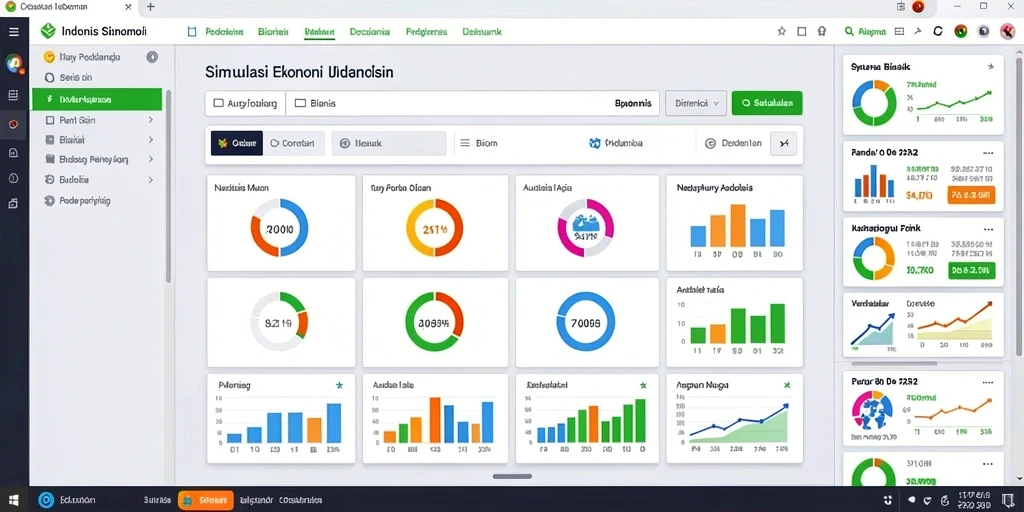Click the horizontal scrollbar below the charts
Image resolution: width=1024 pixels, height=512 pixels.
[x=512, y=476]
